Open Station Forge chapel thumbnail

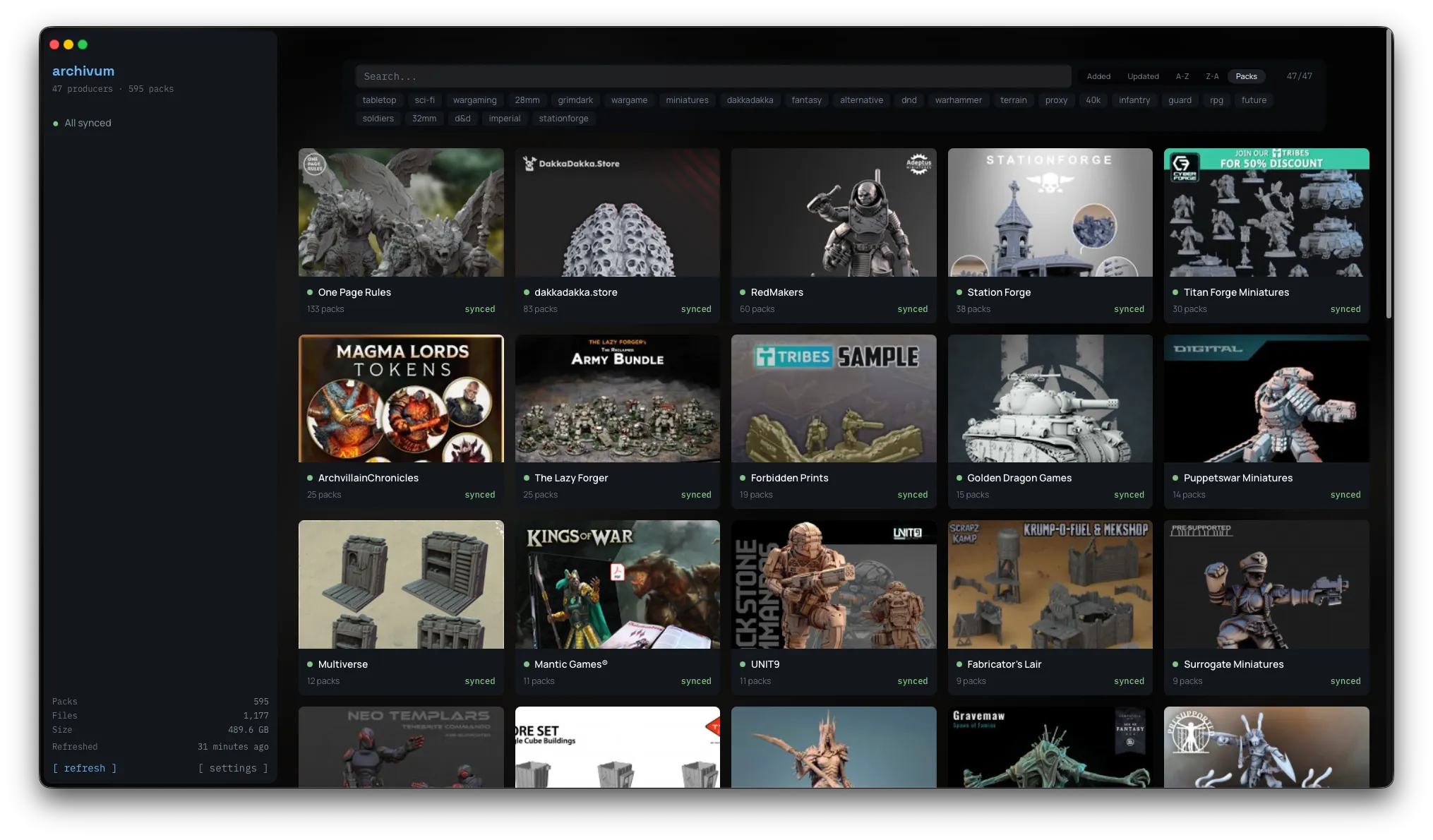click(1050, 212)
